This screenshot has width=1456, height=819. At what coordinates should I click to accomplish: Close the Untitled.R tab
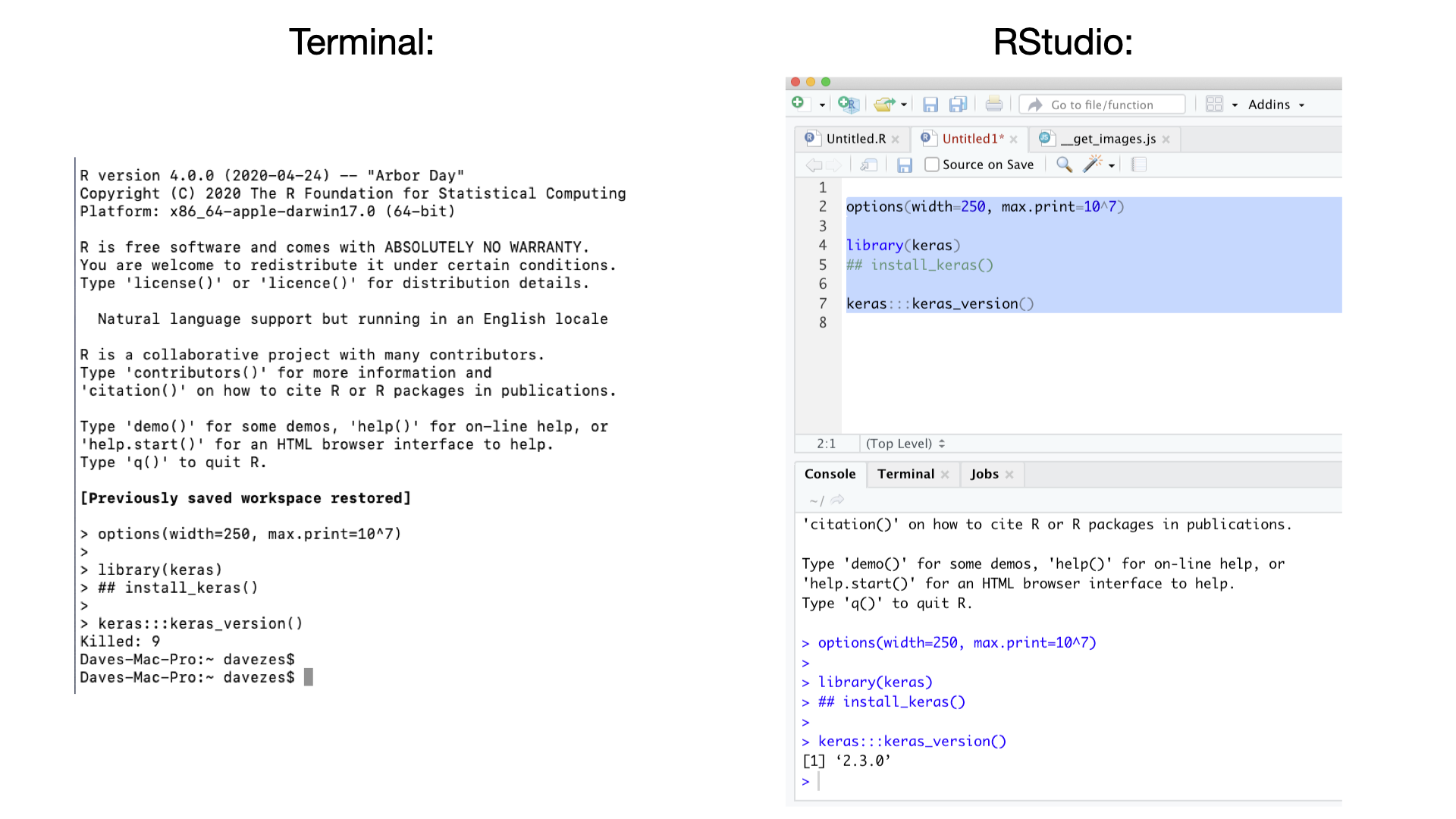click(896, 139)
